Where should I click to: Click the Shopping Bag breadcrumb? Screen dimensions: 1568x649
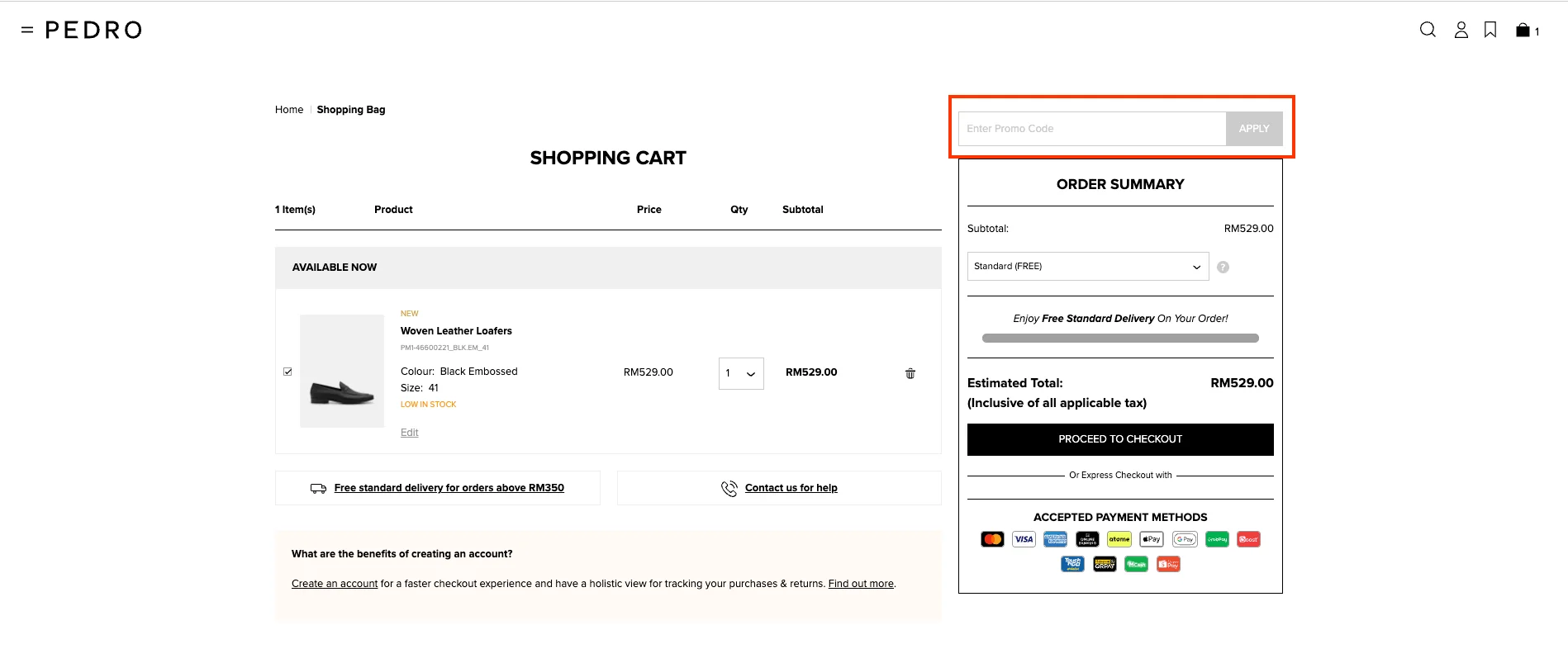tap(351, 110)
